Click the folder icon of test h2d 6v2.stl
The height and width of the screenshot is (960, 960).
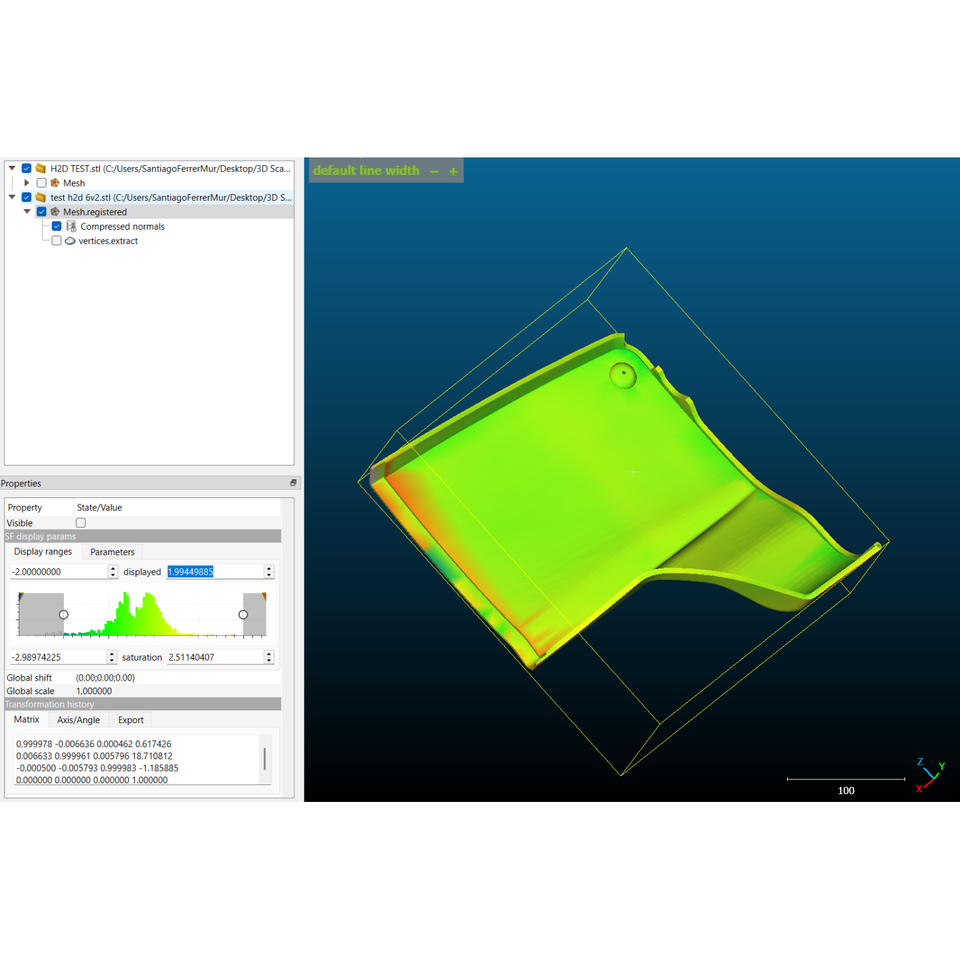(x=40, y=198)
